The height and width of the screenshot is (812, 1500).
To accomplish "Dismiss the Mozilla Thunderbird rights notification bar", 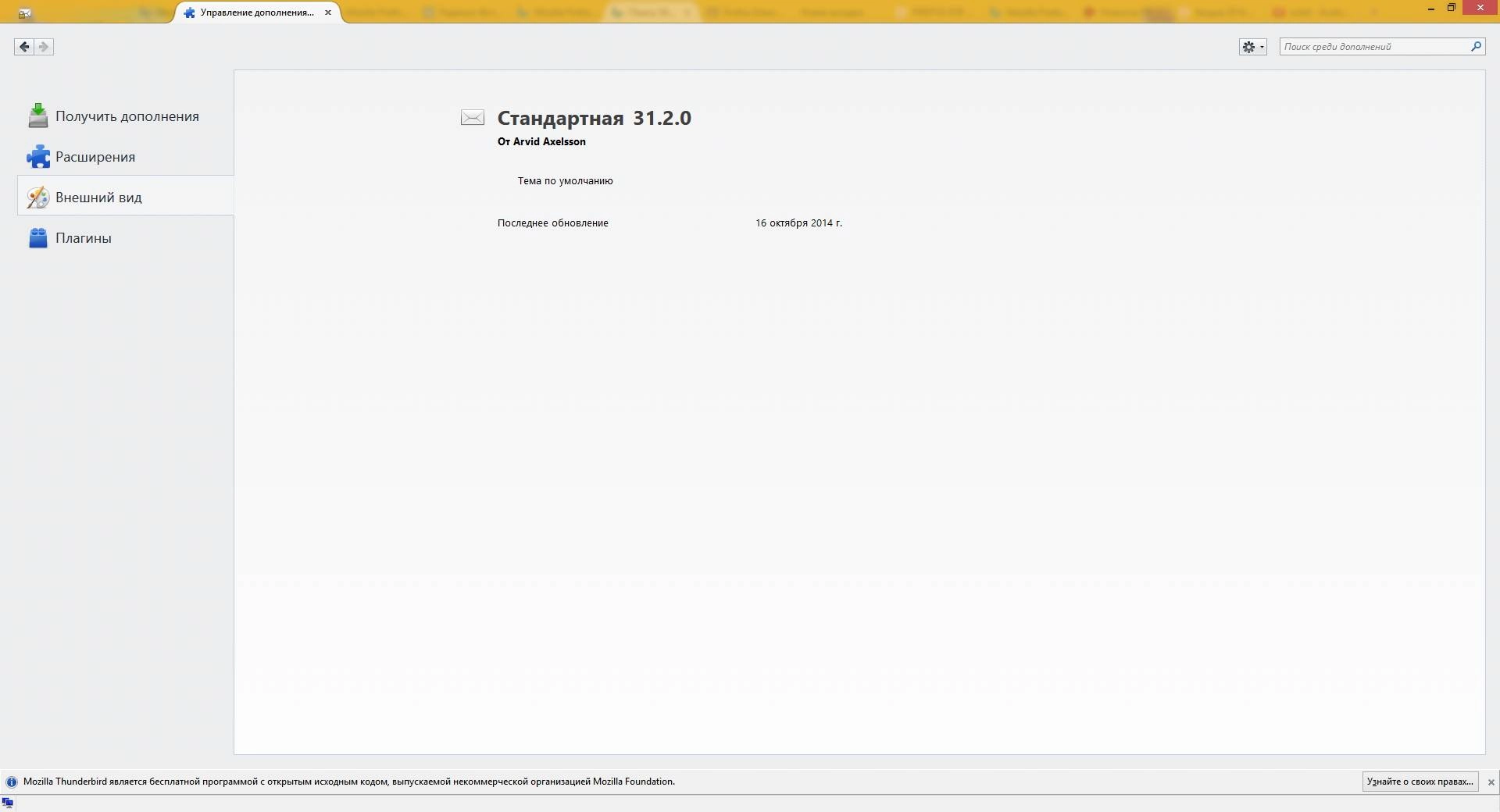I will tap(1491, 782).
